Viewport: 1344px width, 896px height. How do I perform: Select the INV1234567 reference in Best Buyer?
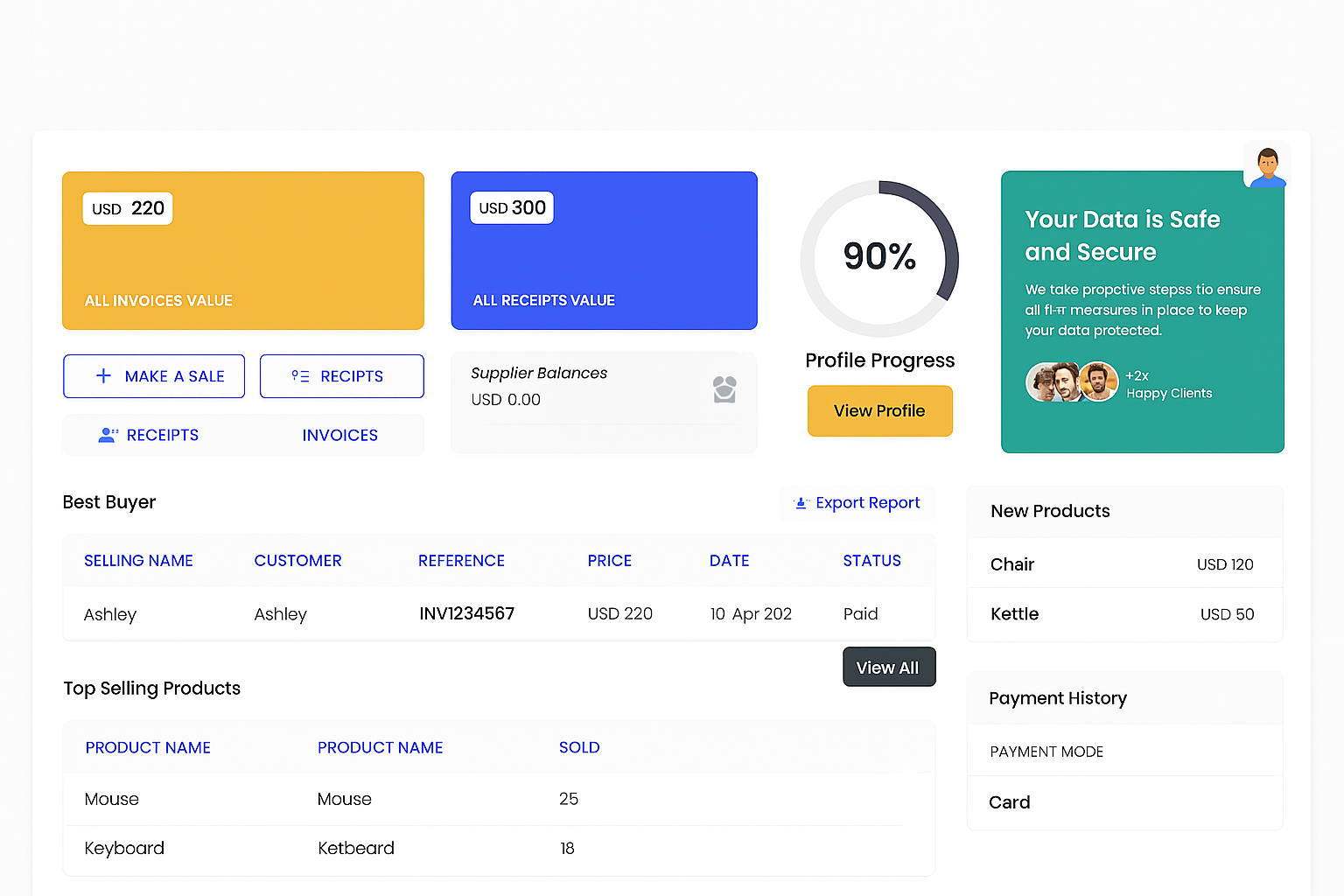click(467, 613)
